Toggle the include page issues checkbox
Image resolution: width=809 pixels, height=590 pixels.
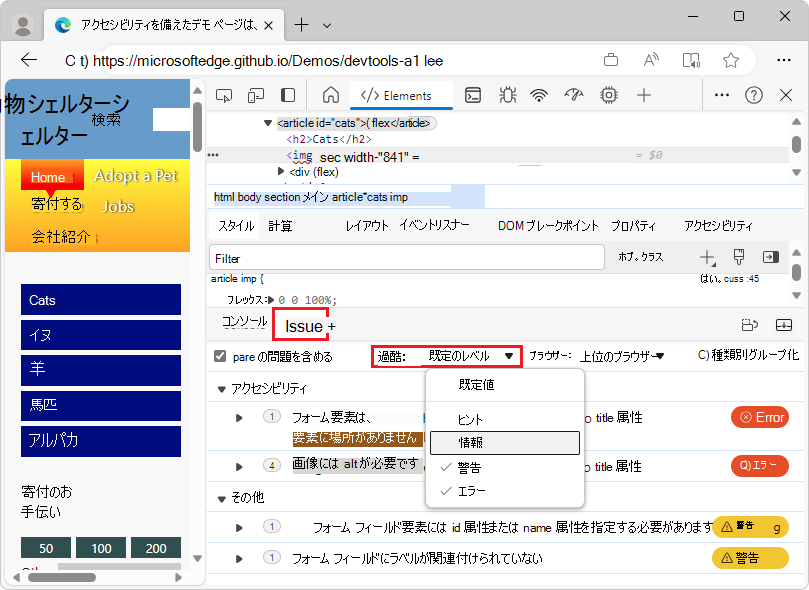pyautogui.click(x=218, y=356)
